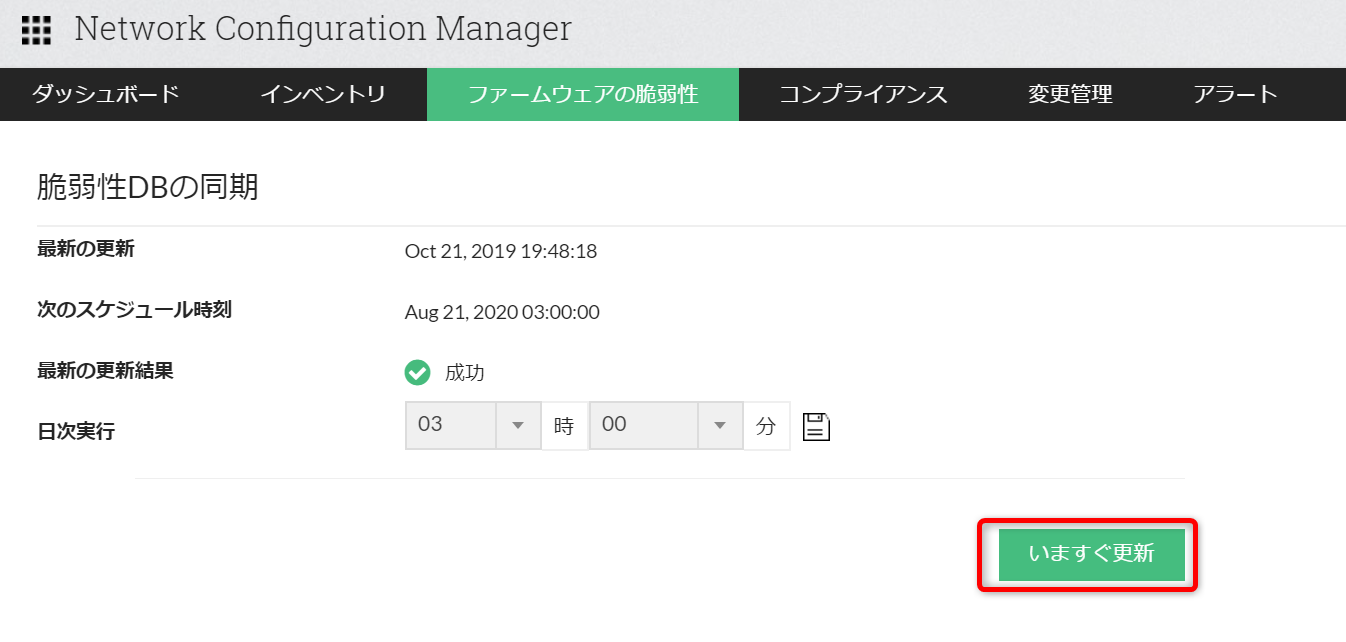Open the 変更管理 tab
This screenshot has height=642, width=1346.
point(1070,95)
